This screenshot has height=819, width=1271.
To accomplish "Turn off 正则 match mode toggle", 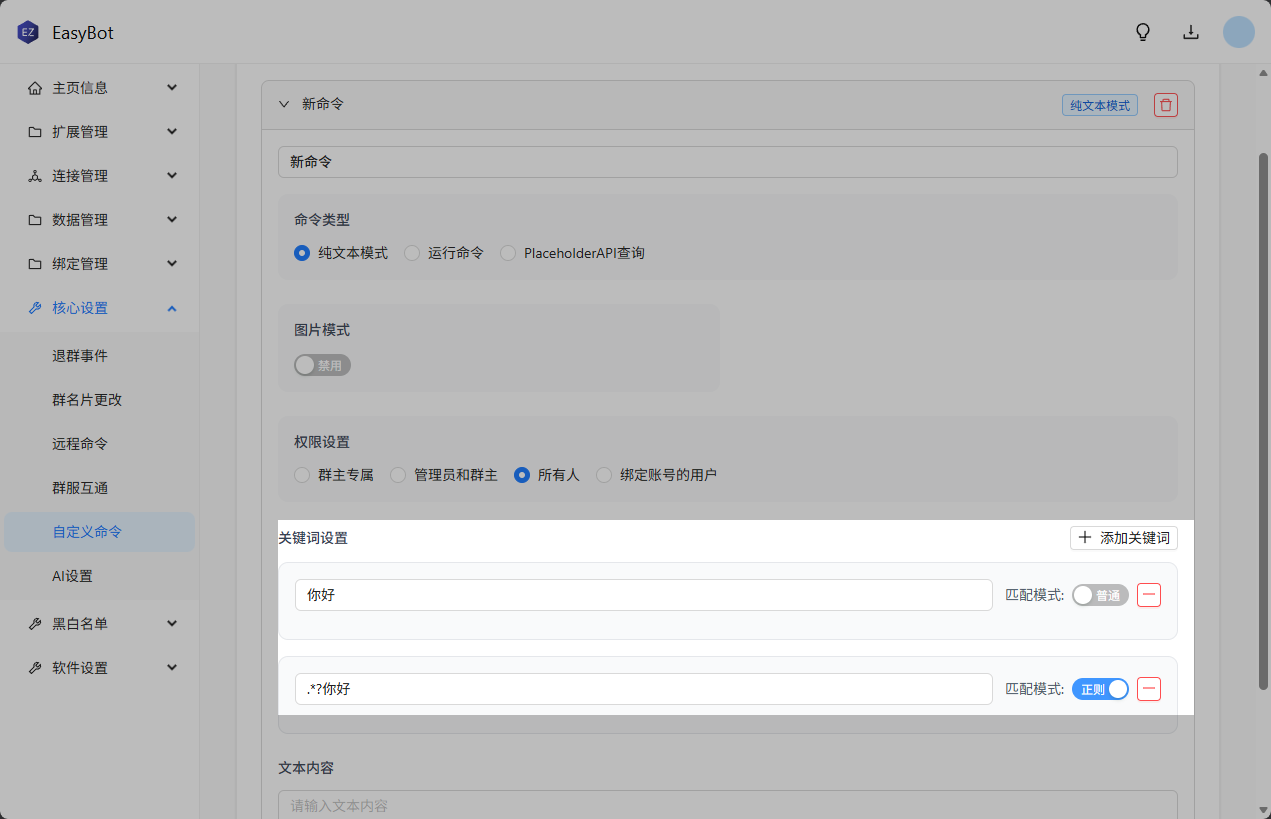I will coord(1100,689).
